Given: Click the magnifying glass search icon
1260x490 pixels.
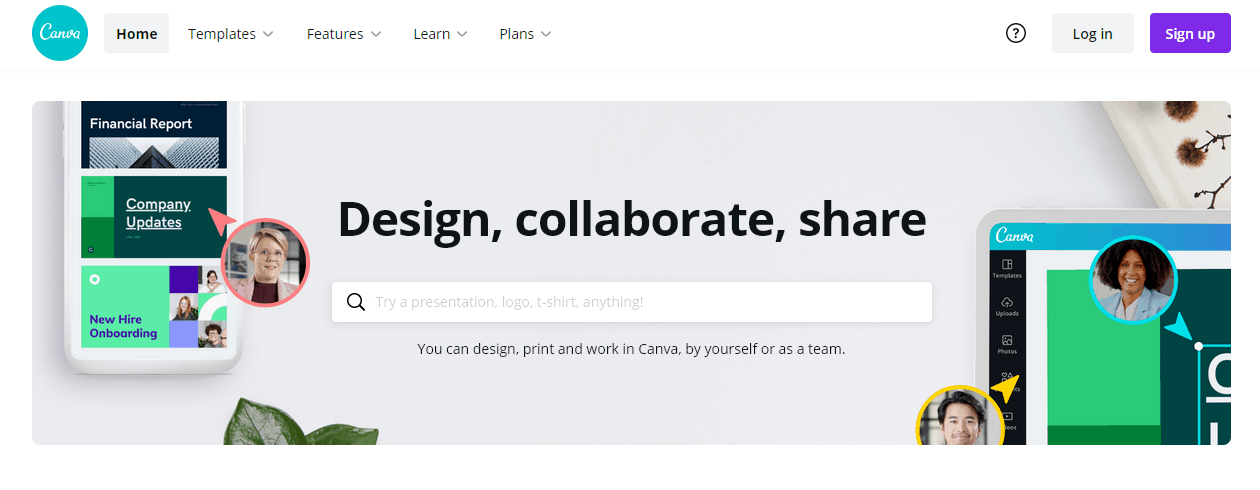Looking at the screenshot, I should (x=356, y=302).
